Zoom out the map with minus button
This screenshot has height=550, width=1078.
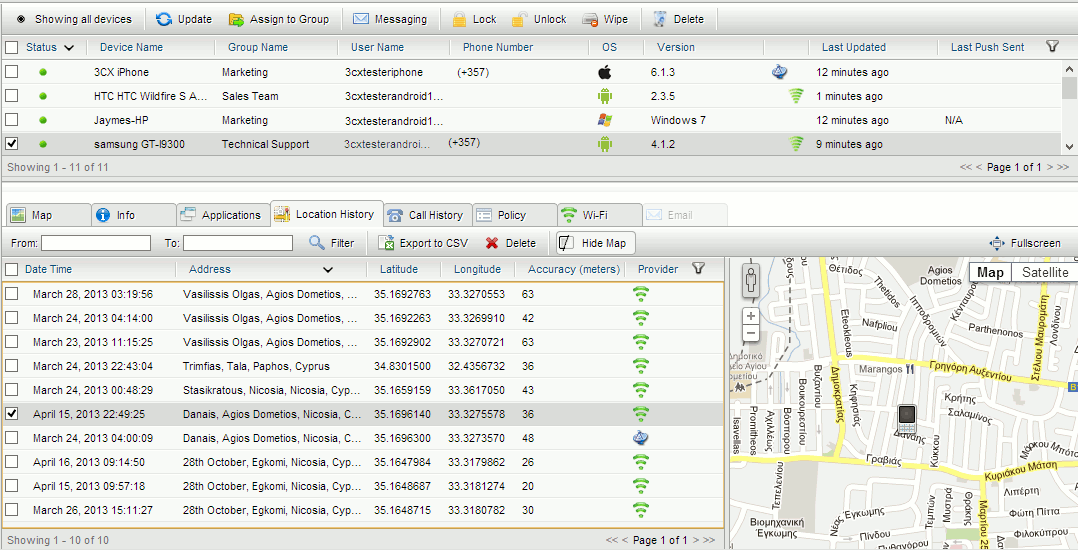click(x=751, y=333)
